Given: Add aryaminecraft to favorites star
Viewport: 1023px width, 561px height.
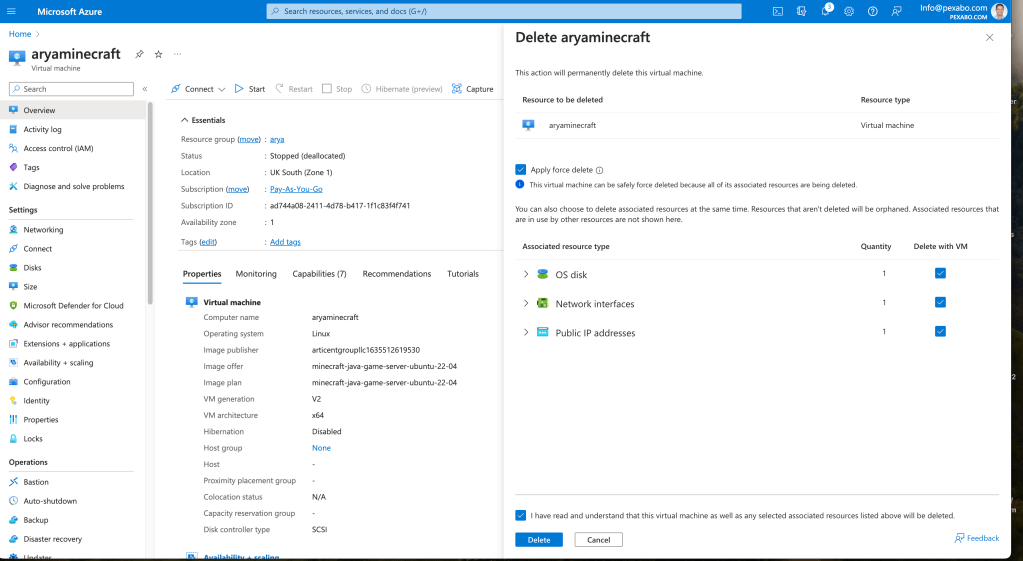Looking at the screenshot, I should point(158,54).
